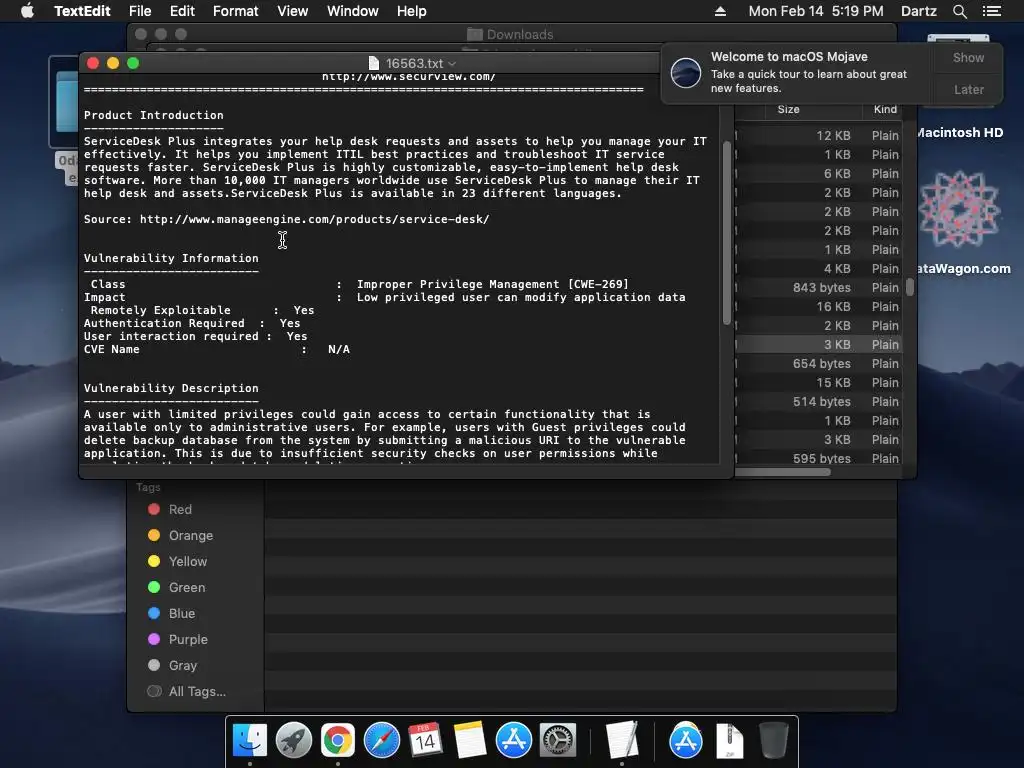Click the date and time in menu bar
The image size is (1024, 768).
(816, 11)
